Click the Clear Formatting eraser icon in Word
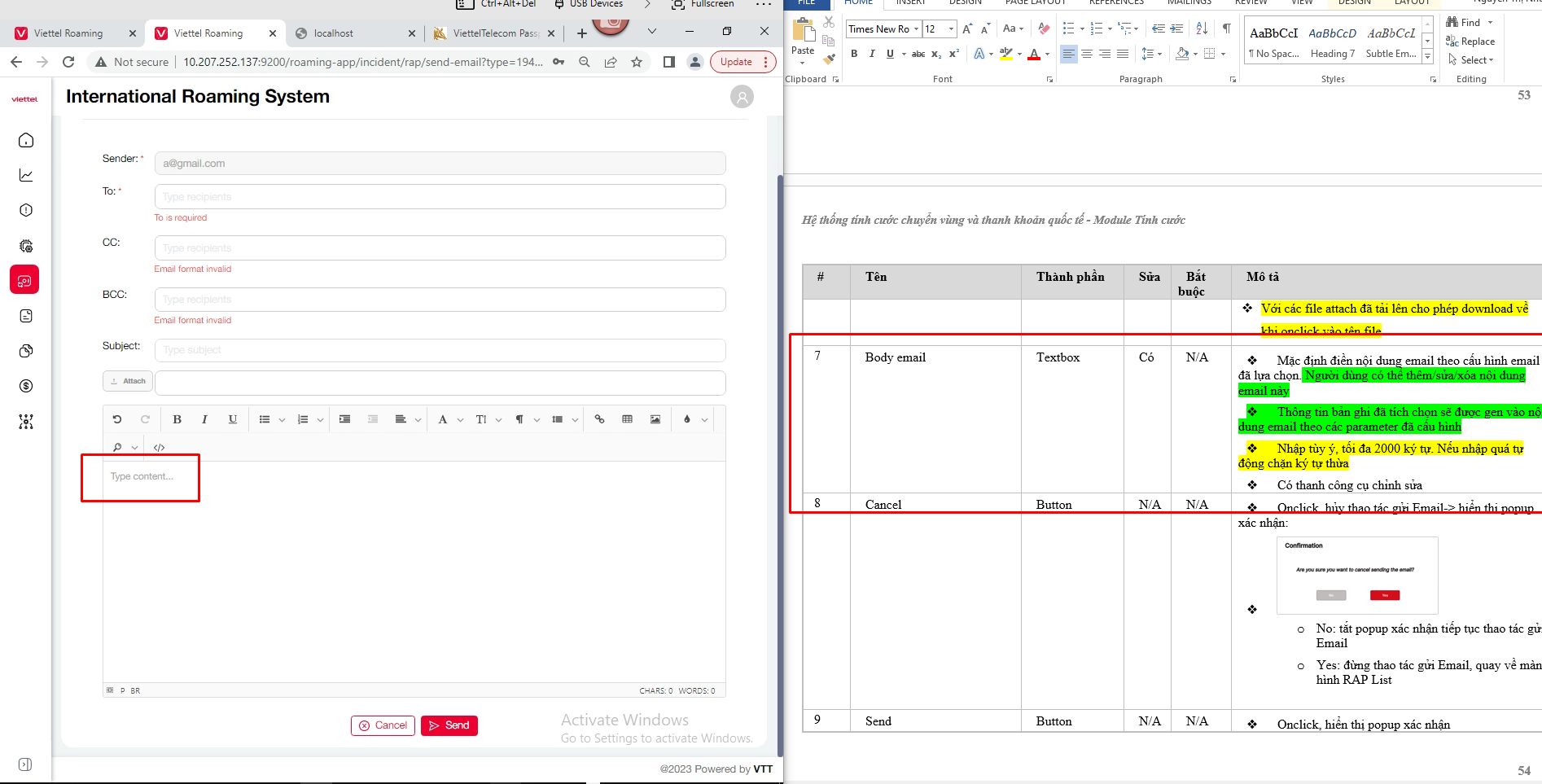Screen dimensions: 1542x784 (x=1044, y=28)
